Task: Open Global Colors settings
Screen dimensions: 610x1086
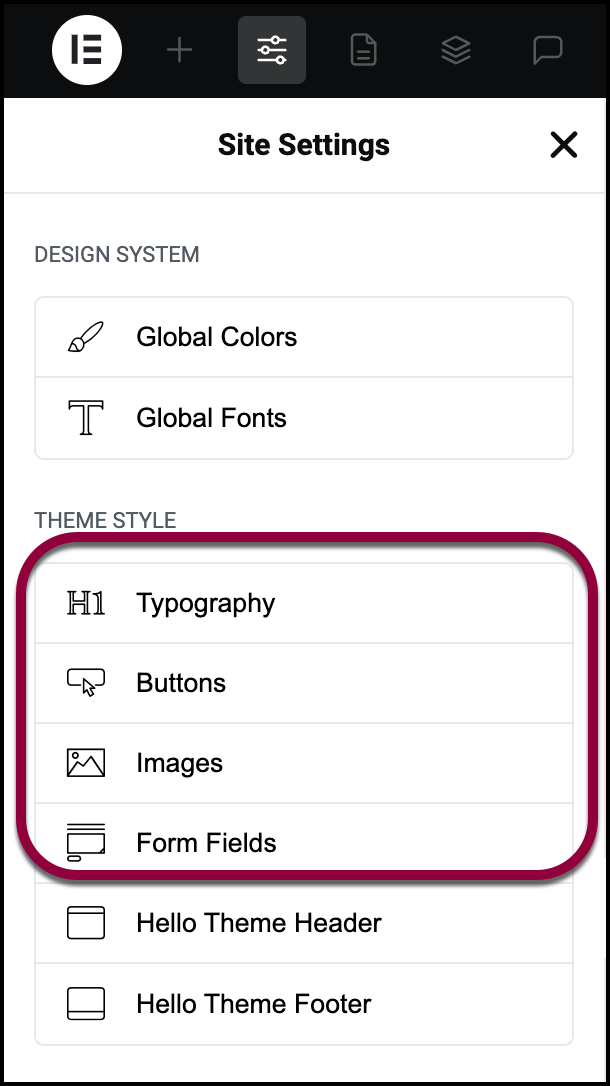Action: tap(304, 337)
